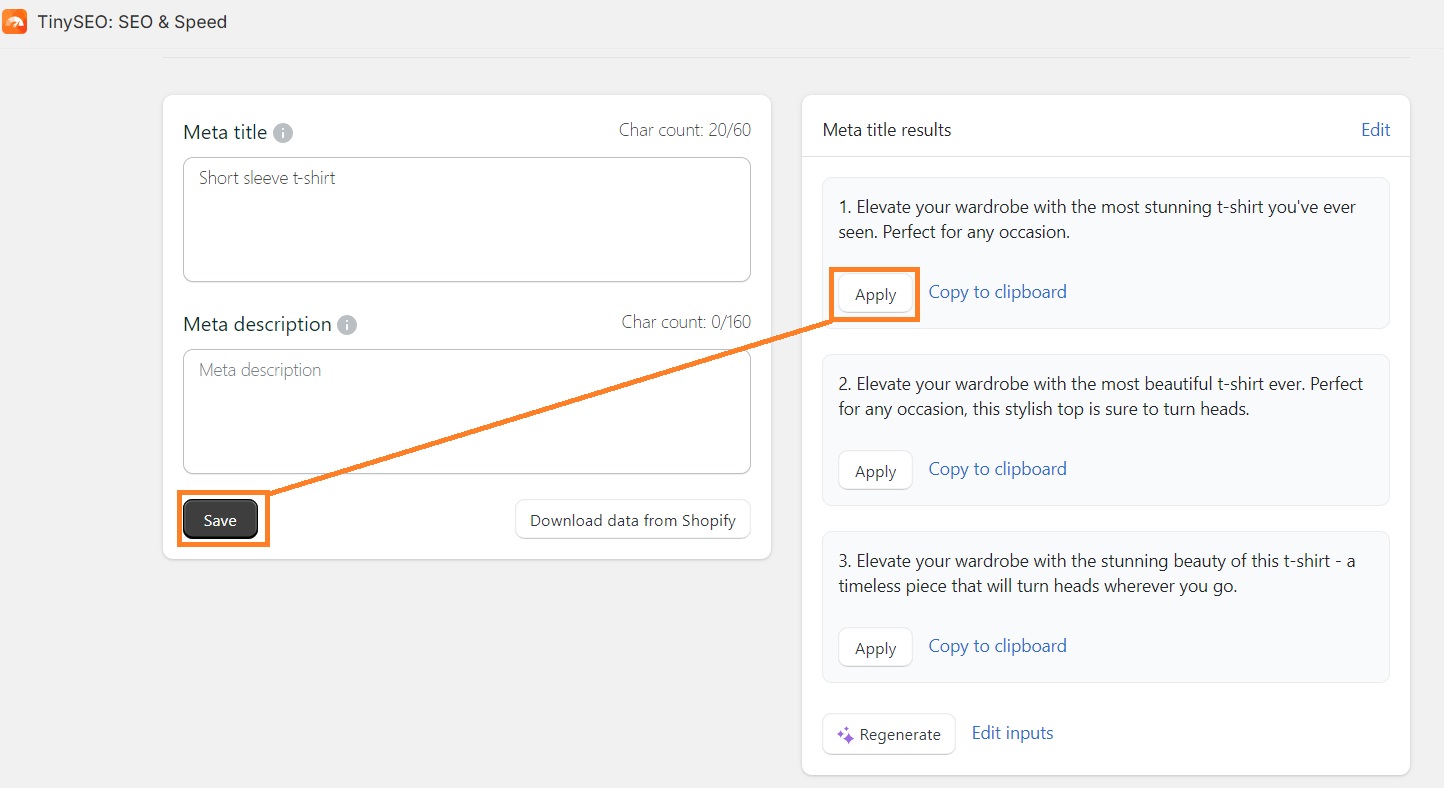Click the sparkle icon on Regenerate button
The image size is (1444, 788).
[845, 734]
